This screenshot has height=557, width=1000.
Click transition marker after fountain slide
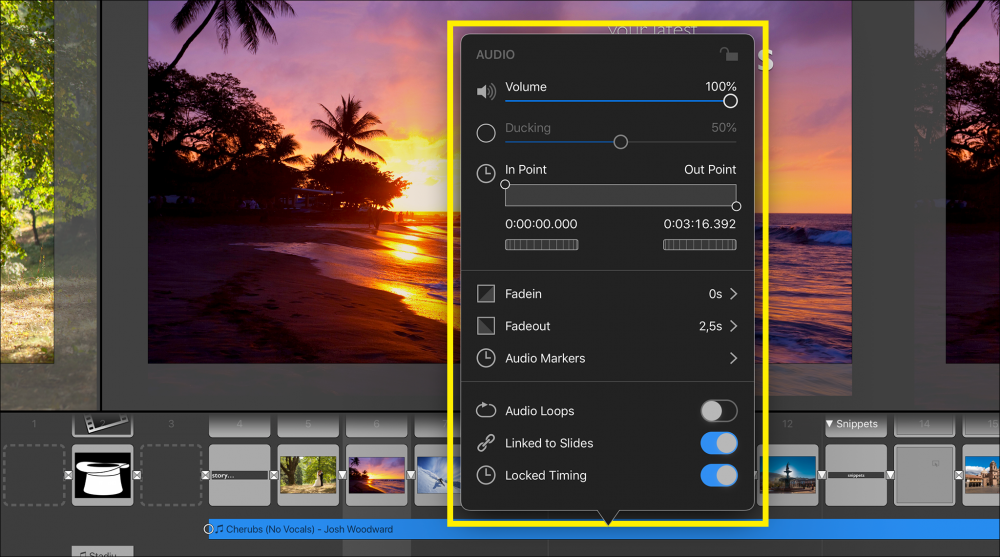pos(822,475)
